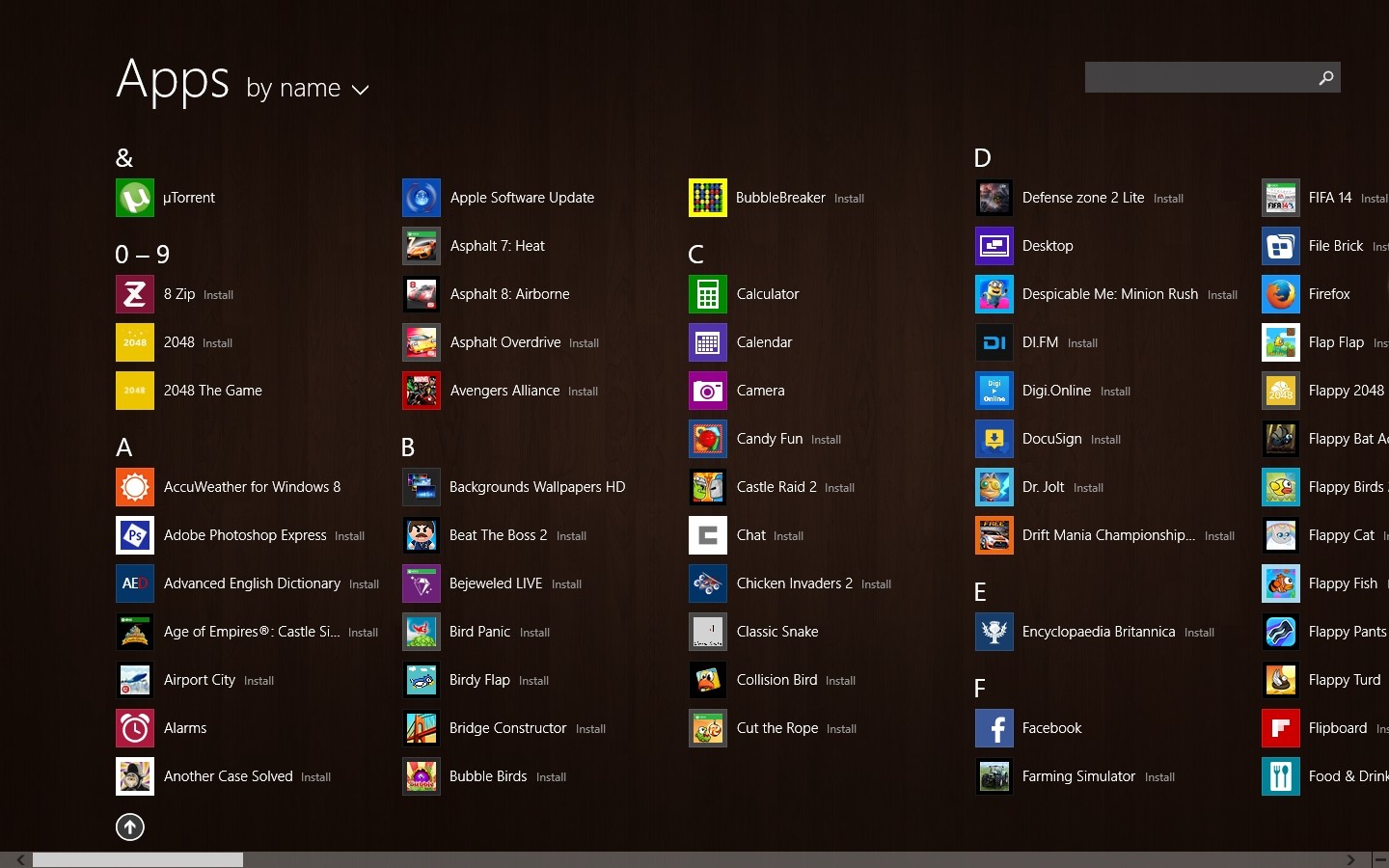Image resolution: width=1389 pixels, height=868 pixels.
Task: Open the Camera app
Action: 761,391
